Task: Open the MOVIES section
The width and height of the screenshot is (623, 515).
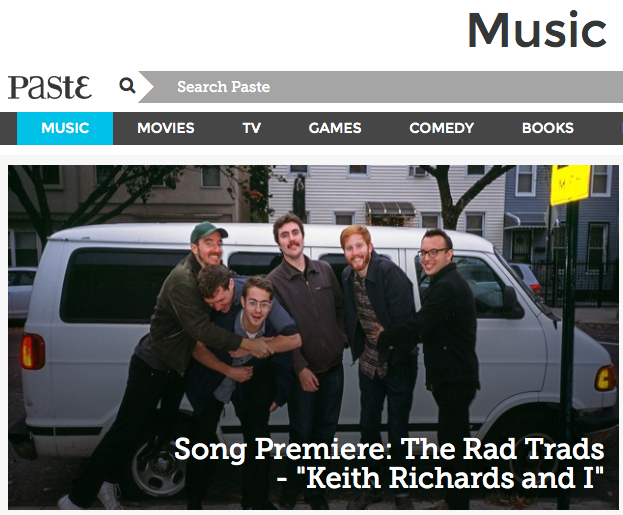Action: pos(166,128)
